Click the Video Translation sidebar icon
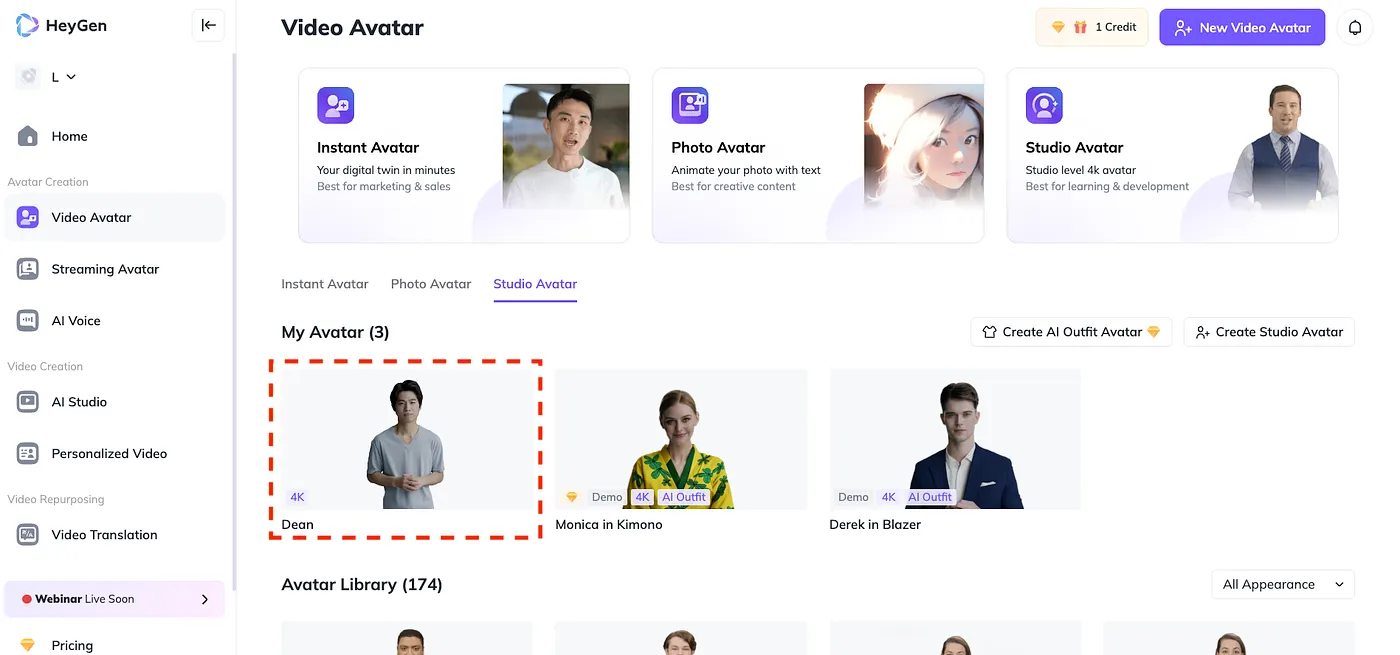 (x=28, y=535)
